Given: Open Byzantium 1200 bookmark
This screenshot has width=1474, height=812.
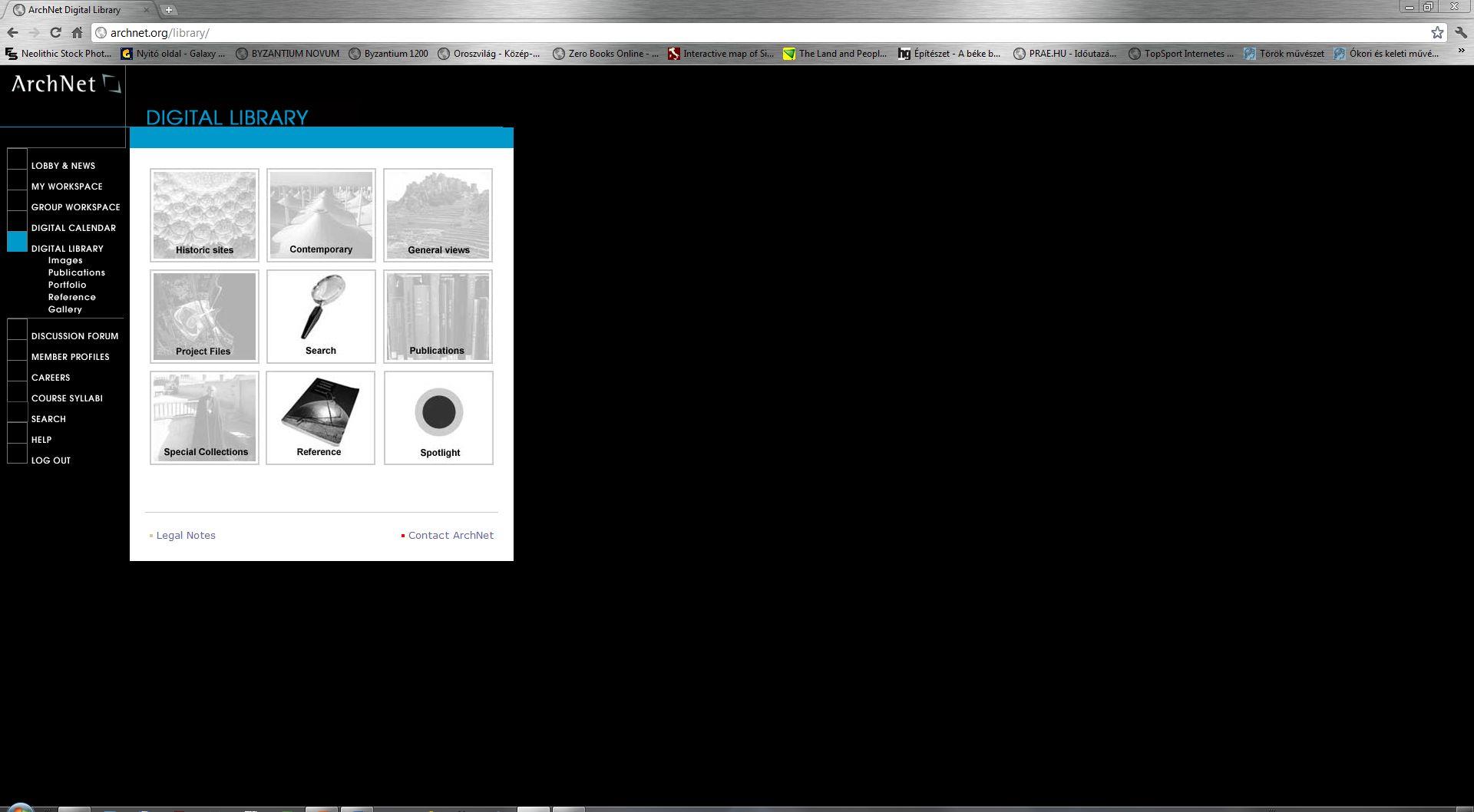Looking at the screenshot, I should pyautogui.click(x=388, y=54).
